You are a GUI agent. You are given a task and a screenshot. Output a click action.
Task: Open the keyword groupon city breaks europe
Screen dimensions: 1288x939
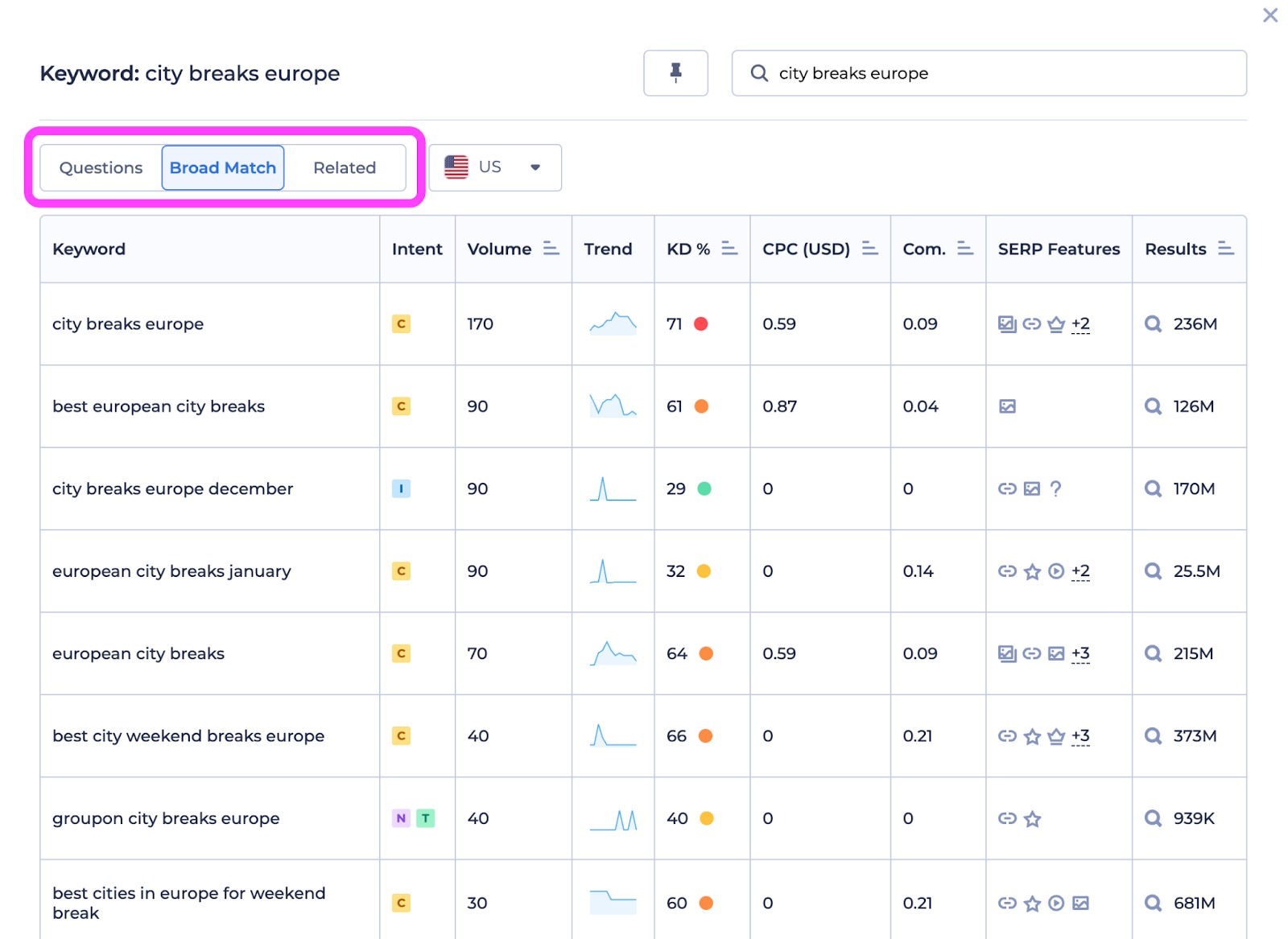(165, 818)
